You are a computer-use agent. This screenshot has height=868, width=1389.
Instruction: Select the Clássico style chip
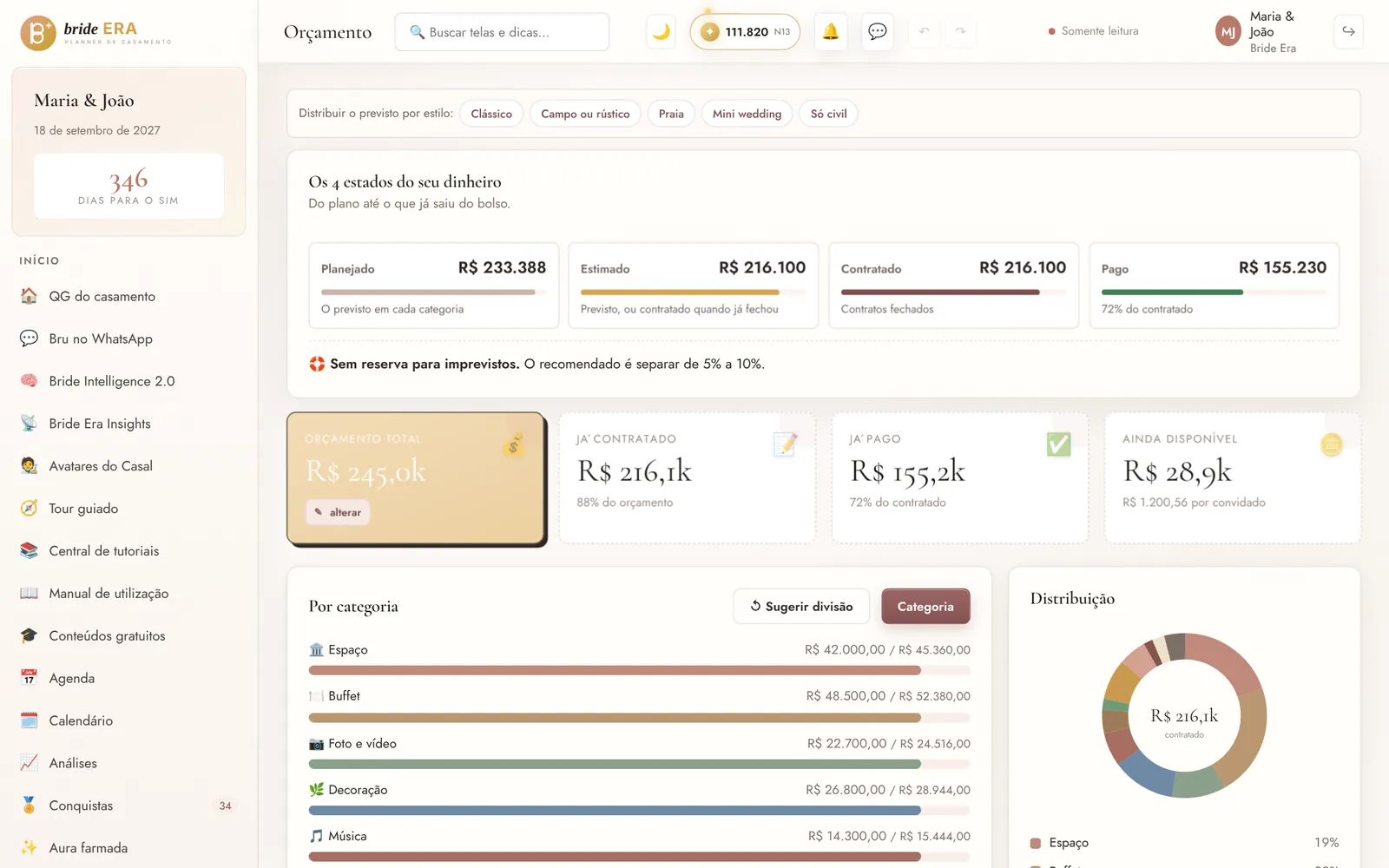491,114
